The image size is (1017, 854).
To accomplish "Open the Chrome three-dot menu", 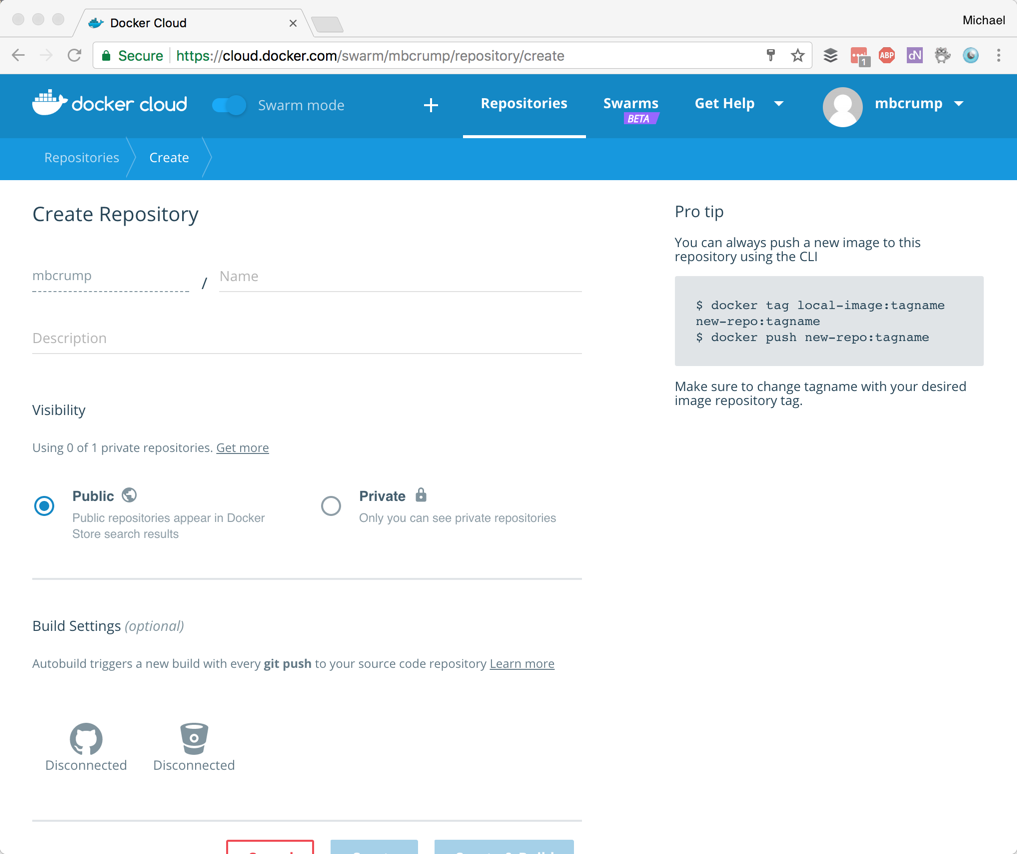I will (x=999, y=56).
